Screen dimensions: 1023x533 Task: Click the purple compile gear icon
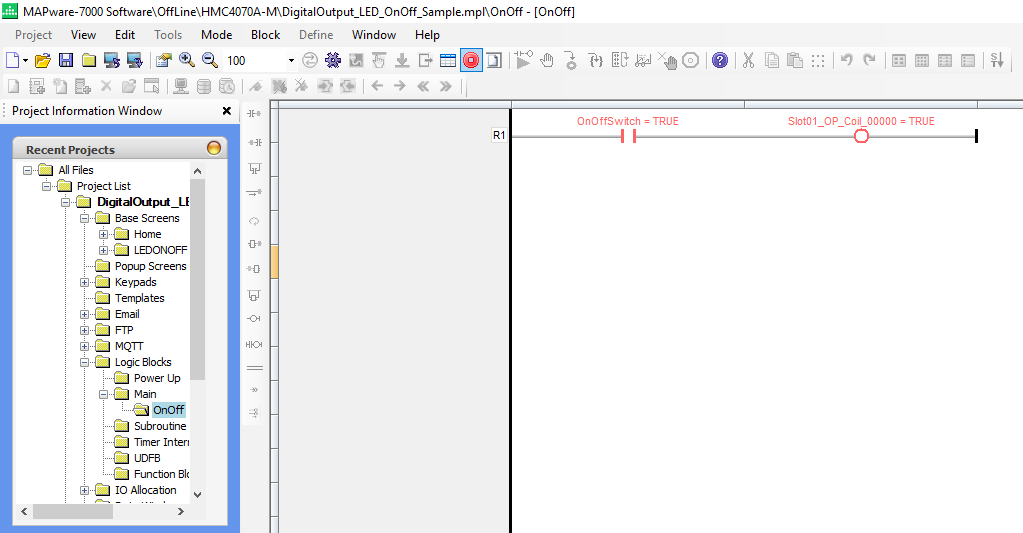(x=333, y=61)
